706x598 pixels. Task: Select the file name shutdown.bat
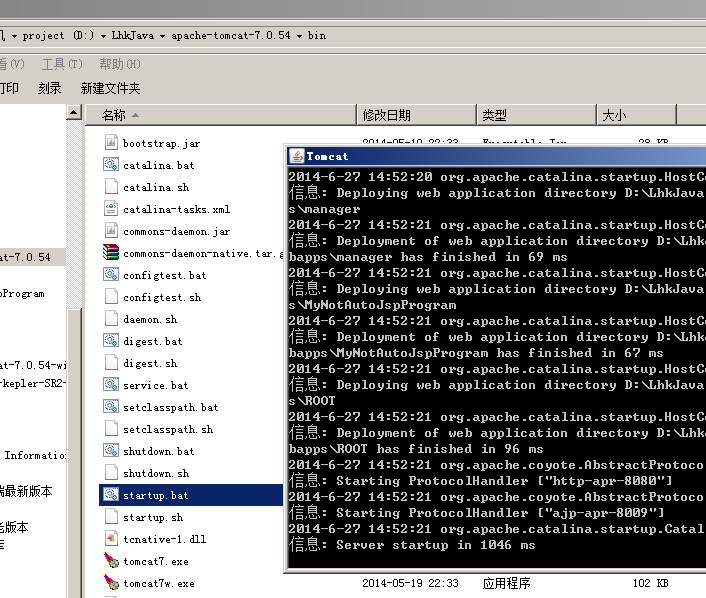tap(158, 451)
